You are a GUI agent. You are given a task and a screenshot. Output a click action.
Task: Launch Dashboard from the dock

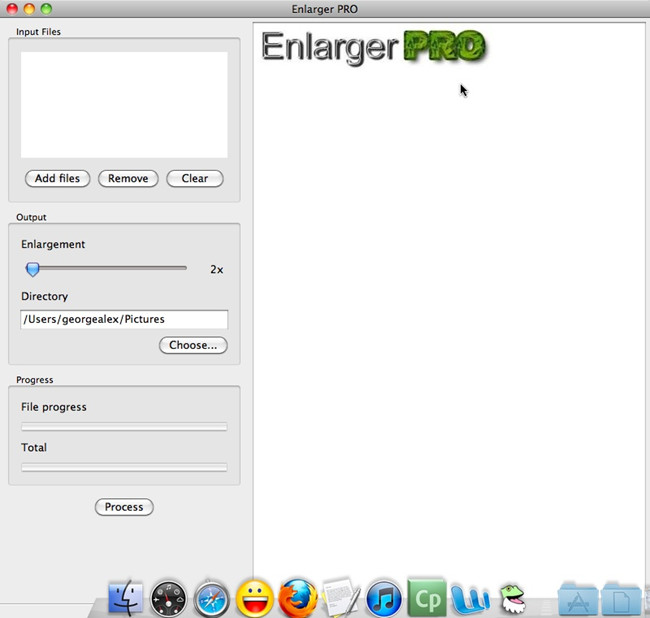tap(168, 599)
